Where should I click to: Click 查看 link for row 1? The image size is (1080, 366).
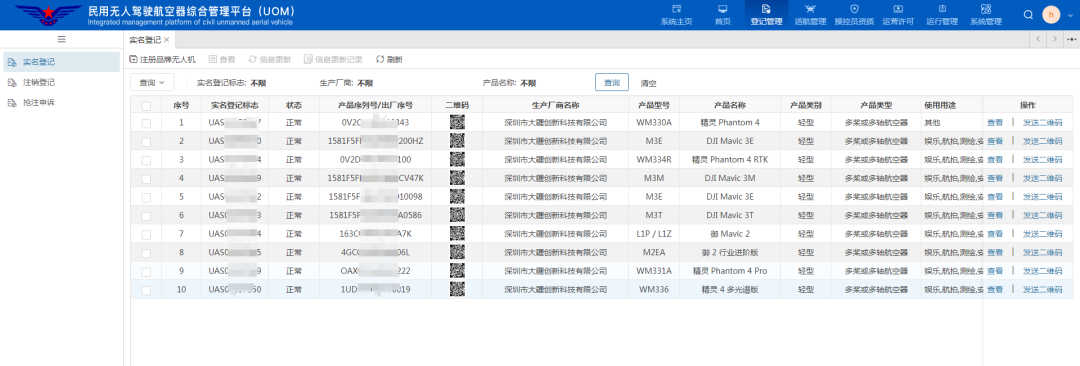coord(995,123)
